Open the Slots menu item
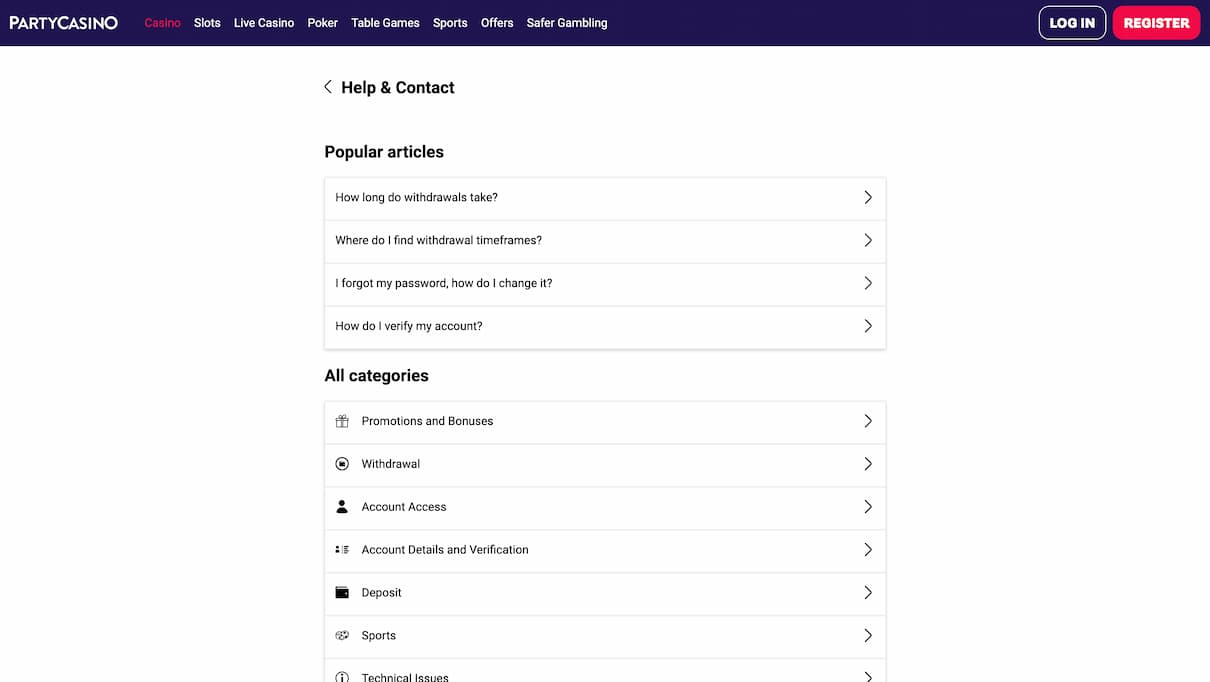The width and height of the screenshot is (1210, 682). tap(207, 23)
